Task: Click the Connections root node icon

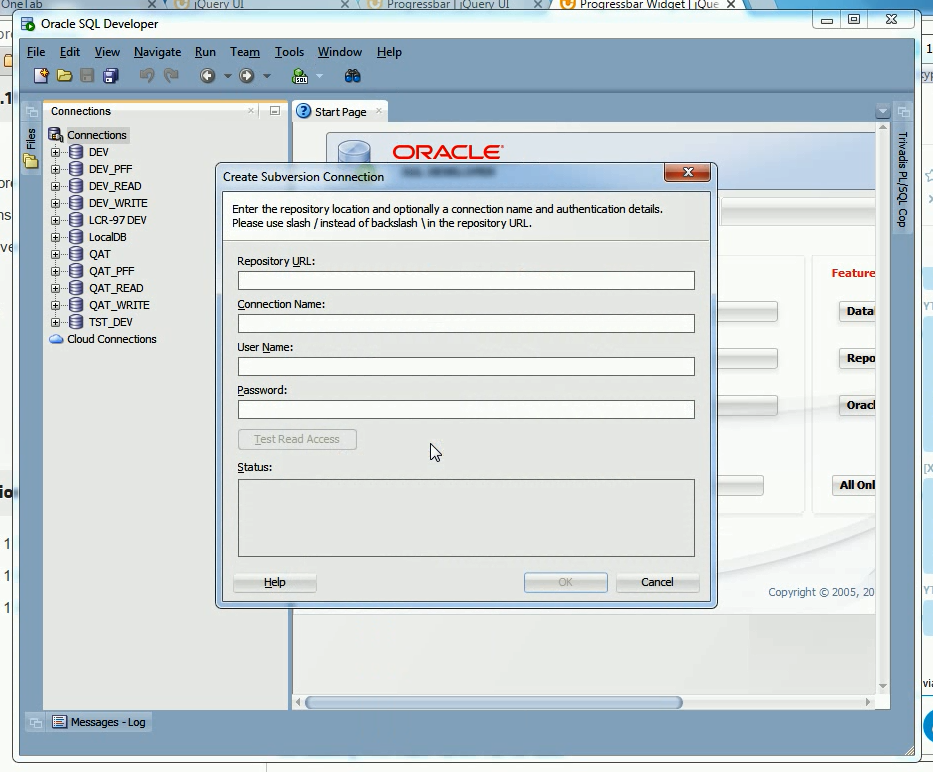Action: click(x=56, y=135)
